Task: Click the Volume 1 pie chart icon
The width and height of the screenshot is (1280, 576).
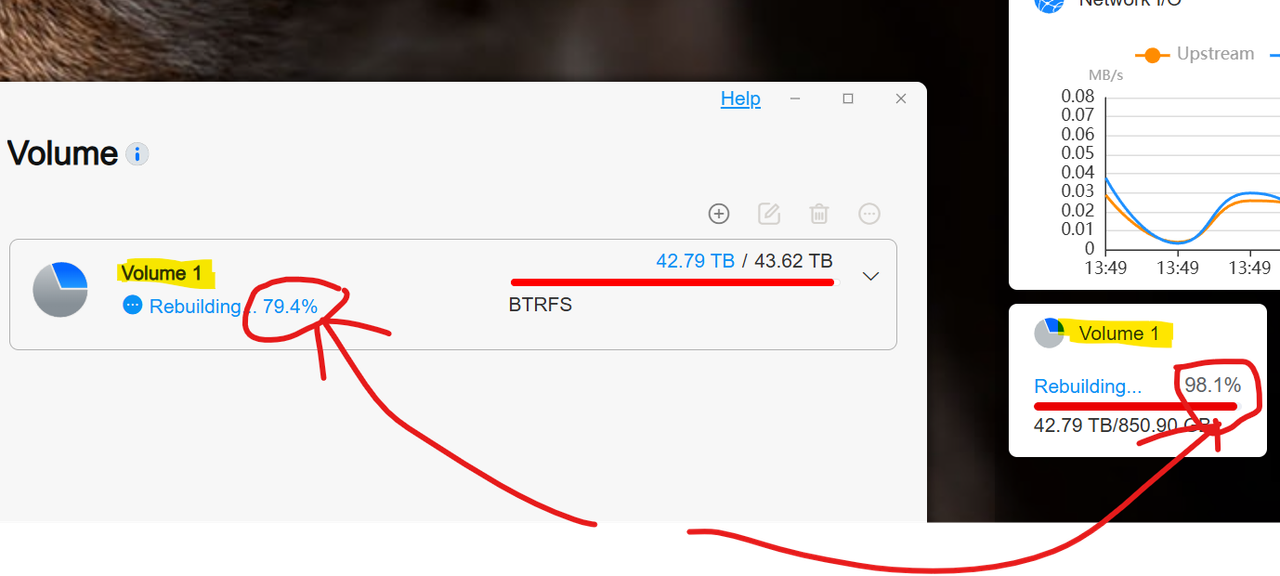Action: pos(60,290)
